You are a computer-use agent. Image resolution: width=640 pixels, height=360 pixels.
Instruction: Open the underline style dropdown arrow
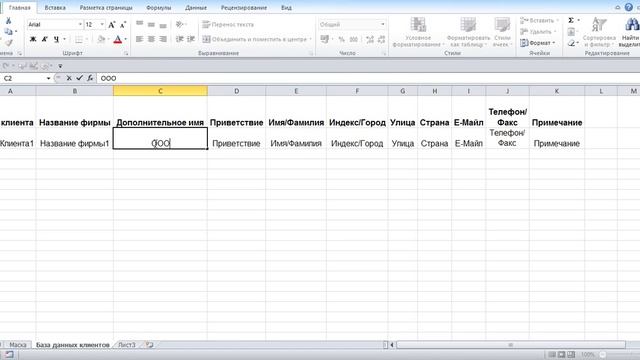(64, 39)
